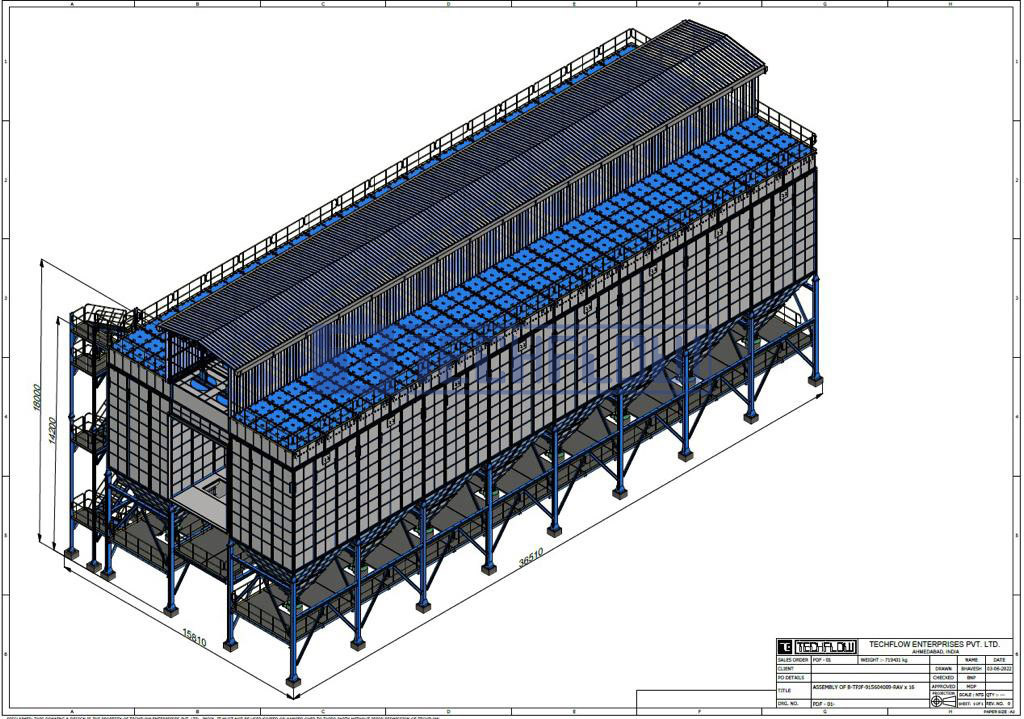Screen dimensions: 1024x719
Task: Select the 36510 length dimension text
Action: (531, 557)
